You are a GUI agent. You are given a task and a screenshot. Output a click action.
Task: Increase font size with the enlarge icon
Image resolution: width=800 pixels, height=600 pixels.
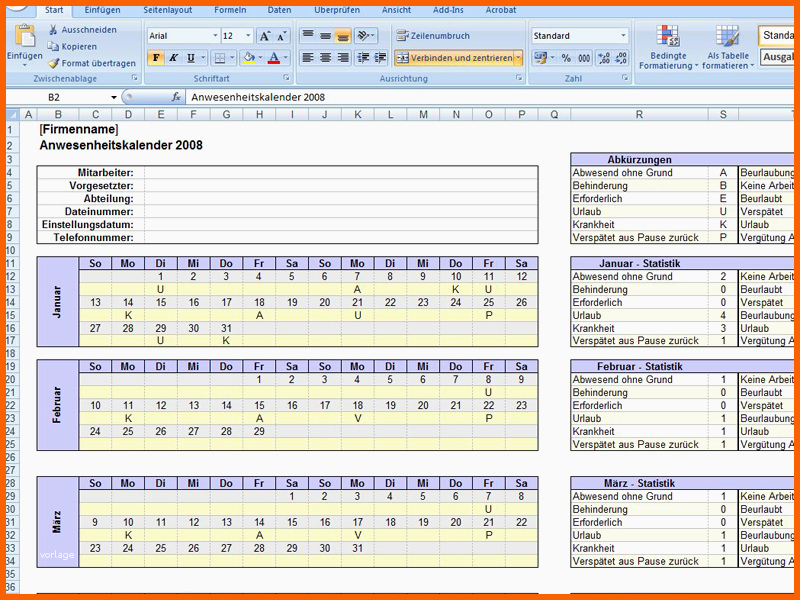pyautogui.click(x=264, y=36)
